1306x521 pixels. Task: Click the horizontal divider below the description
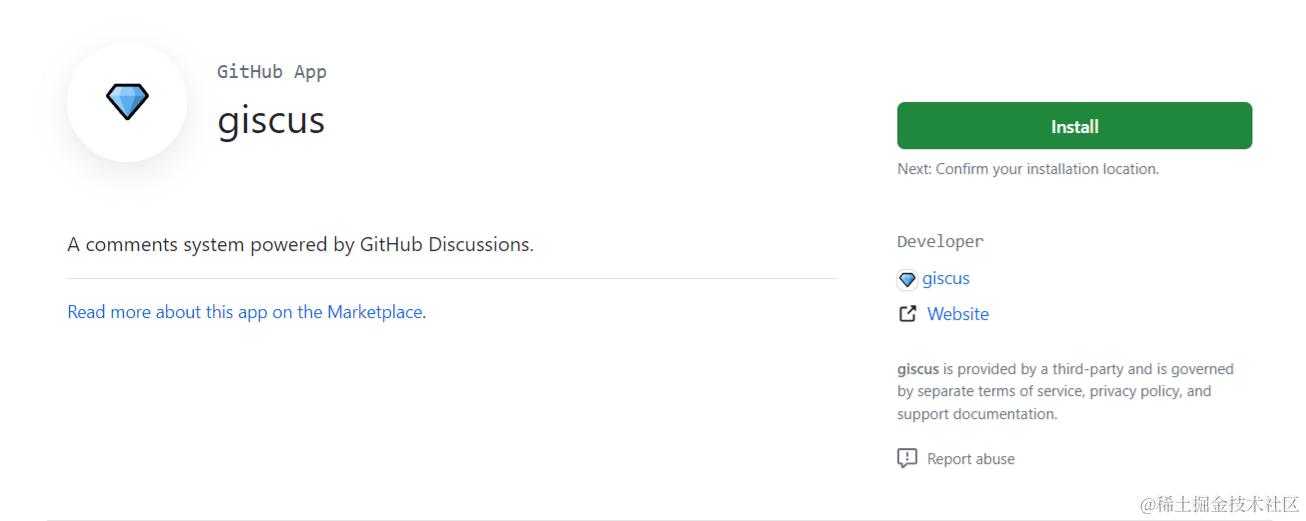452,278
